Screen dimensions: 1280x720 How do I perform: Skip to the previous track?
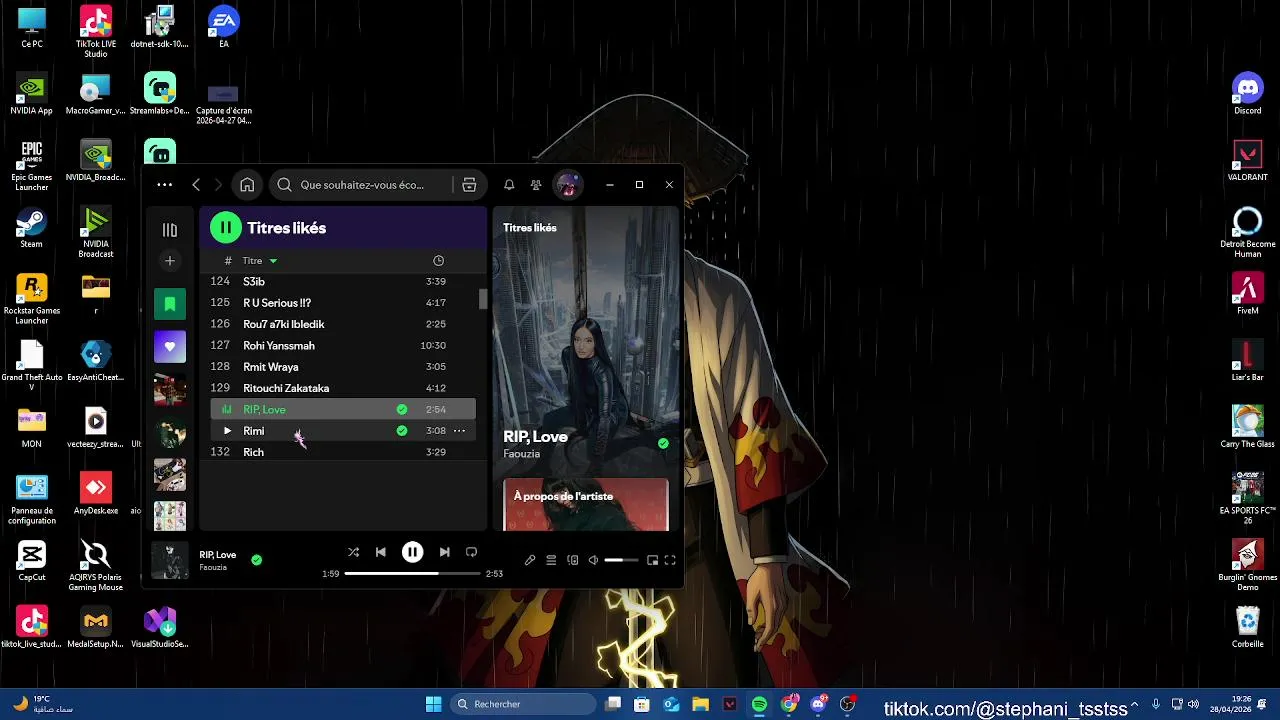point(380,552)
